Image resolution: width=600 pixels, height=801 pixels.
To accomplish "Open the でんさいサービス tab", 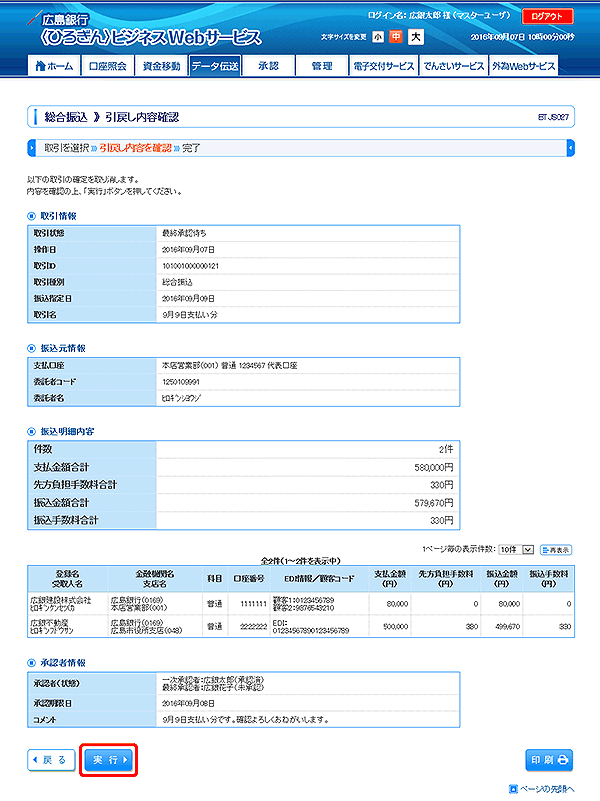I will pos(453,66).
